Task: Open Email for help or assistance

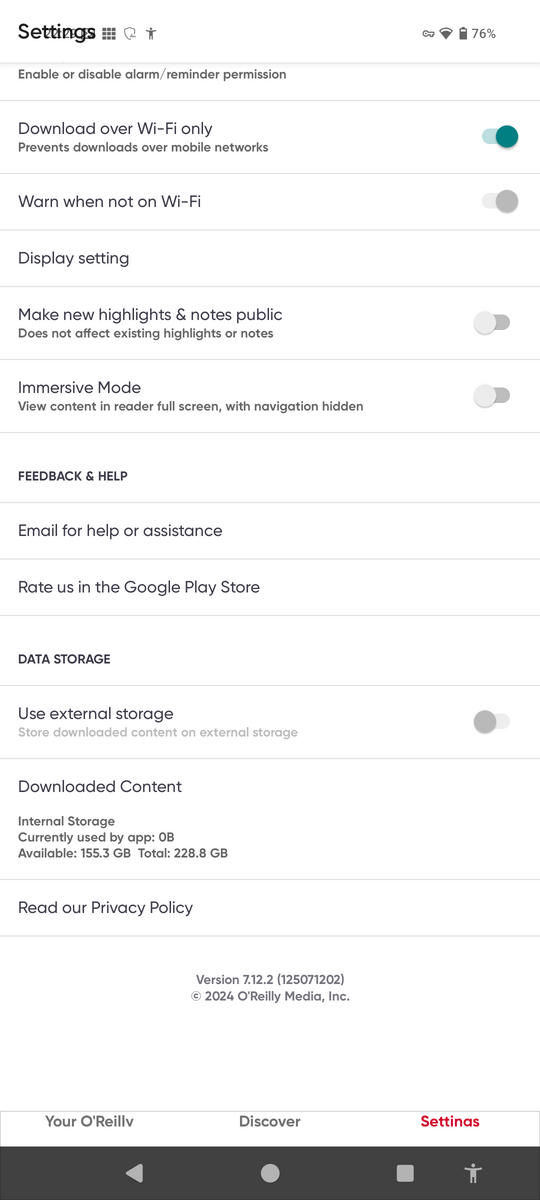Action: pyautogui.click(x=270, y=530)
